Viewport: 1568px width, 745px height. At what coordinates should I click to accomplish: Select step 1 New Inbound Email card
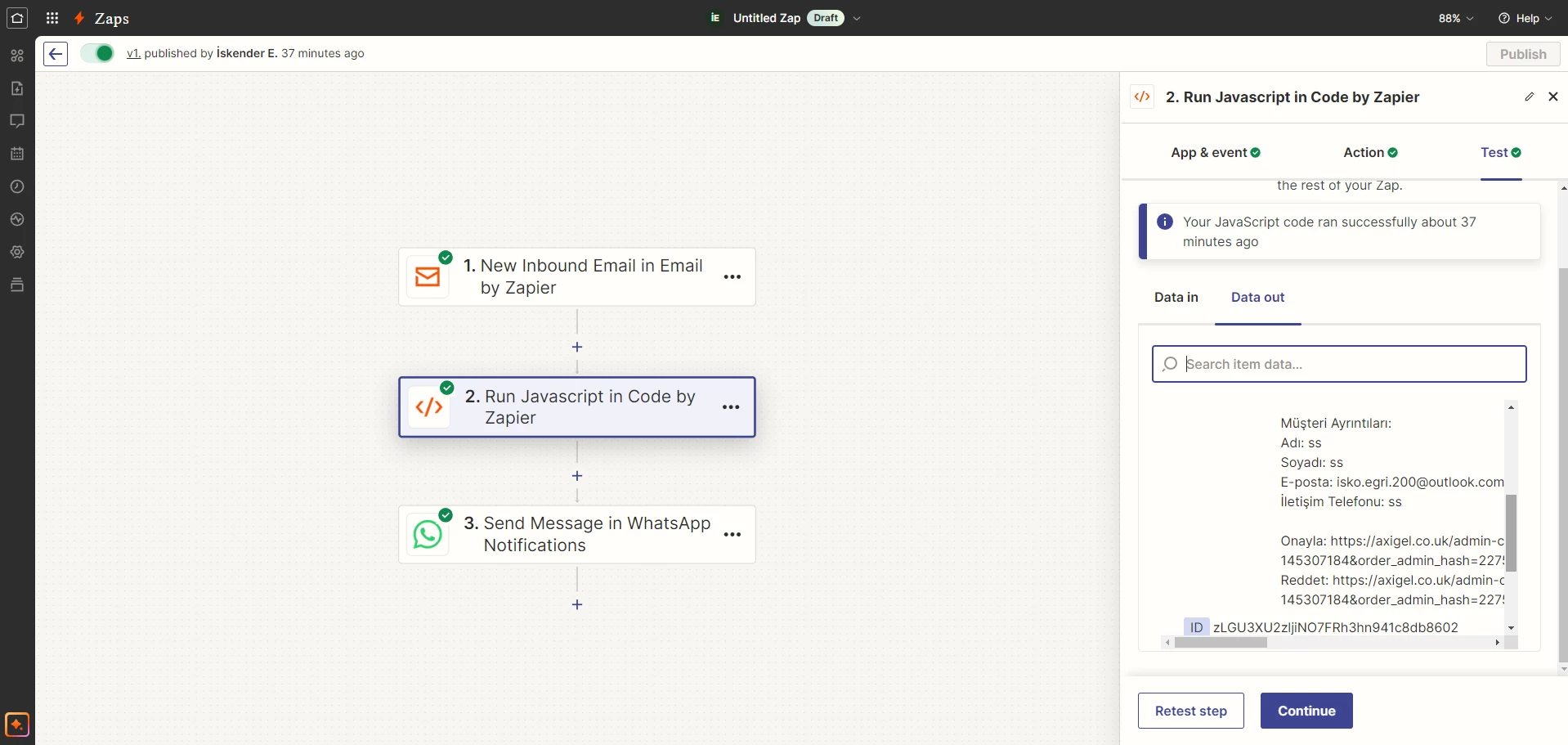point(577,277)
